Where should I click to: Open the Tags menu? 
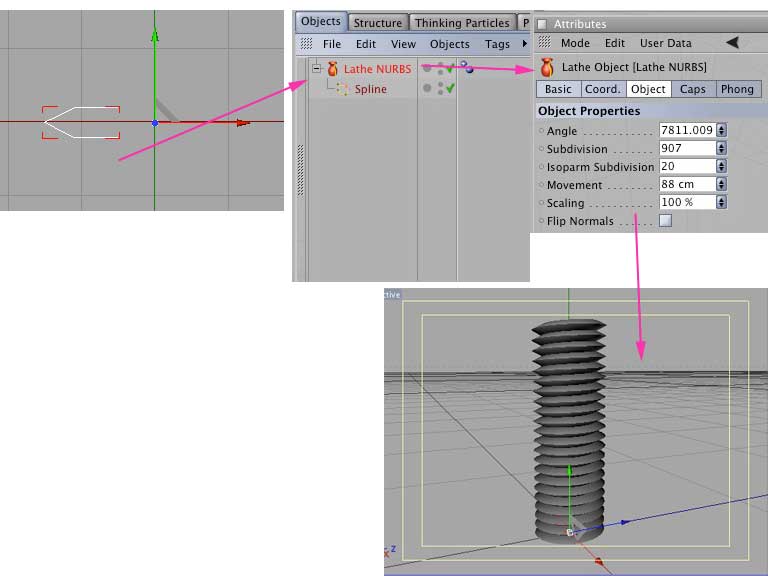tap(497, 44)
